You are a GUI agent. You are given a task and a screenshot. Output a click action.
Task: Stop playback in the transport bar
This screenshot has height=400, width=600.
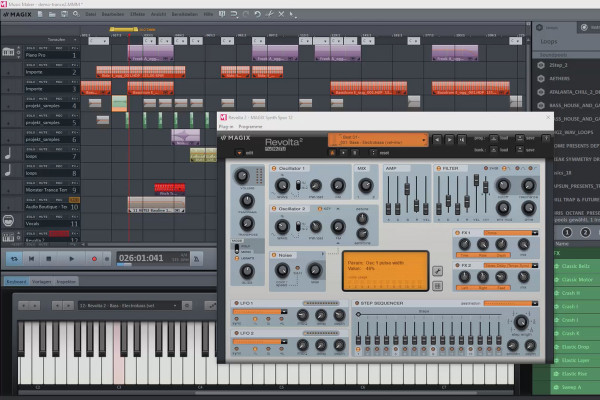[x=49, y=259]
